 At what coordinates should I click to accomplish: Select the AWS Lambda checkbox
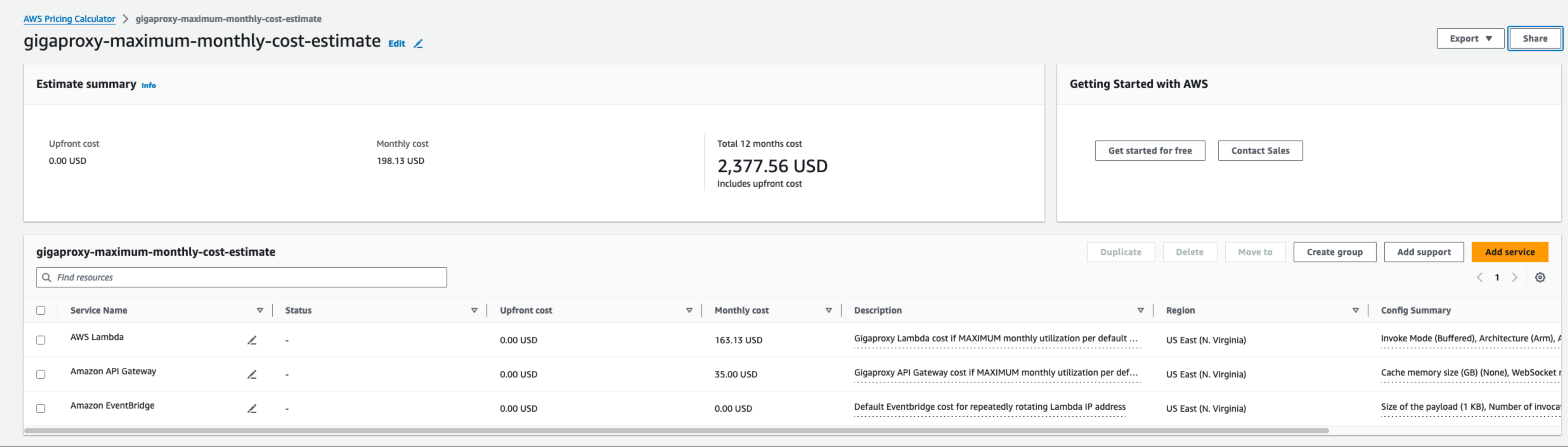point(41,340)
